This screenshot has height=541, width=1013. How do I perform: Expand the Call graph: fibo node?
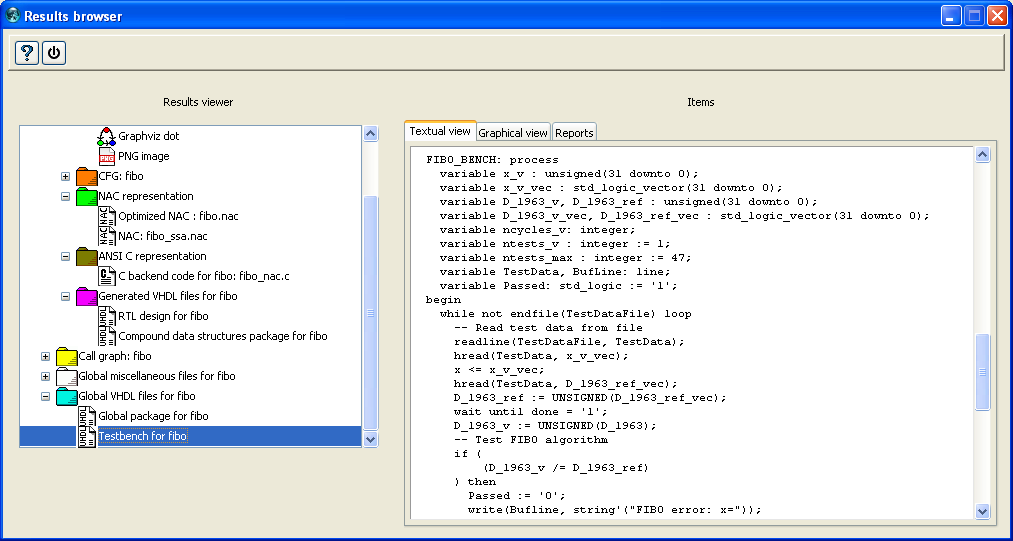point(45,356)
